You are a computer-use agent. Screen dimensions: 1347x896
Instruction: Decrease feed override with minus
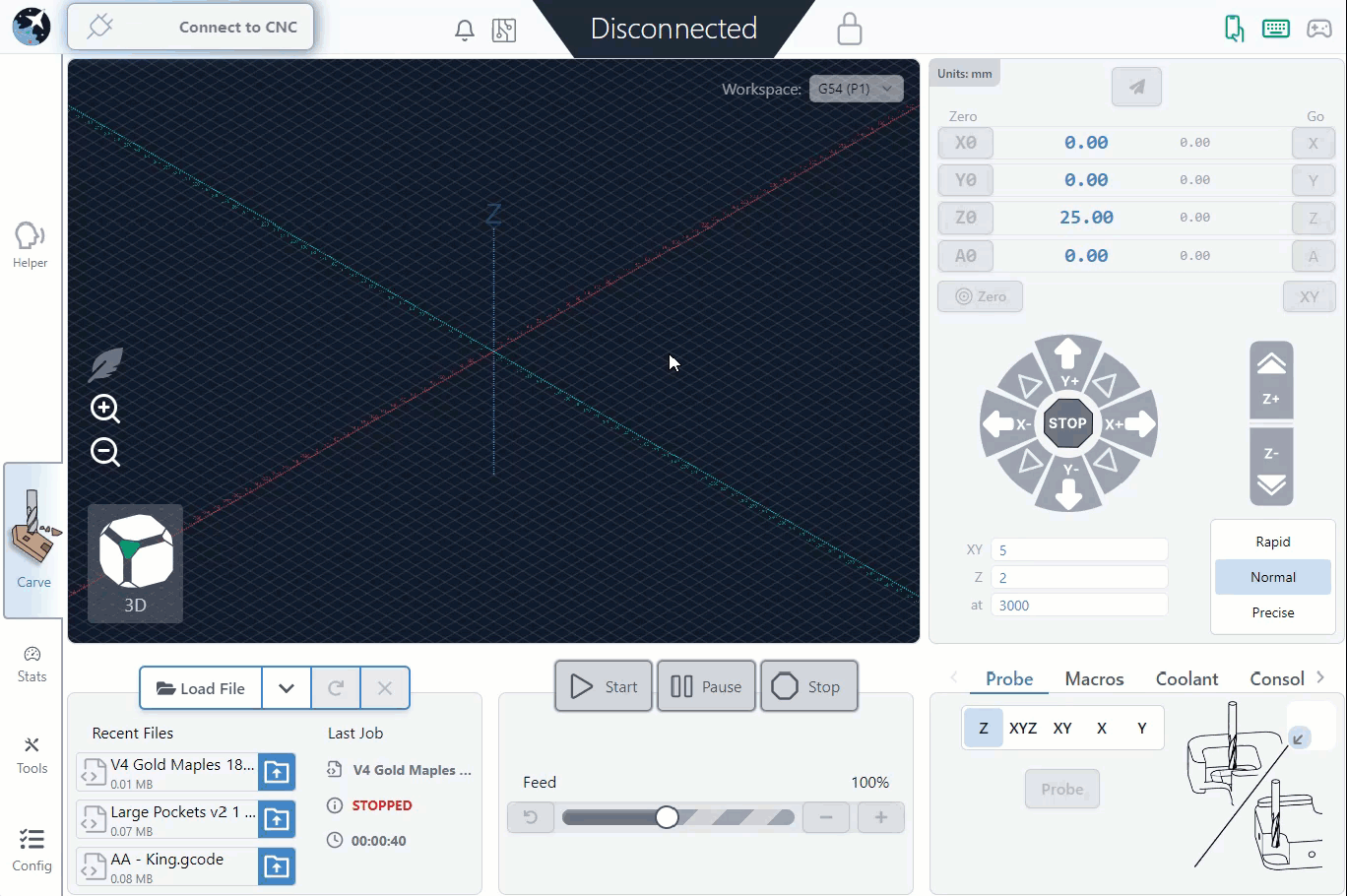[x=826, y=817]
